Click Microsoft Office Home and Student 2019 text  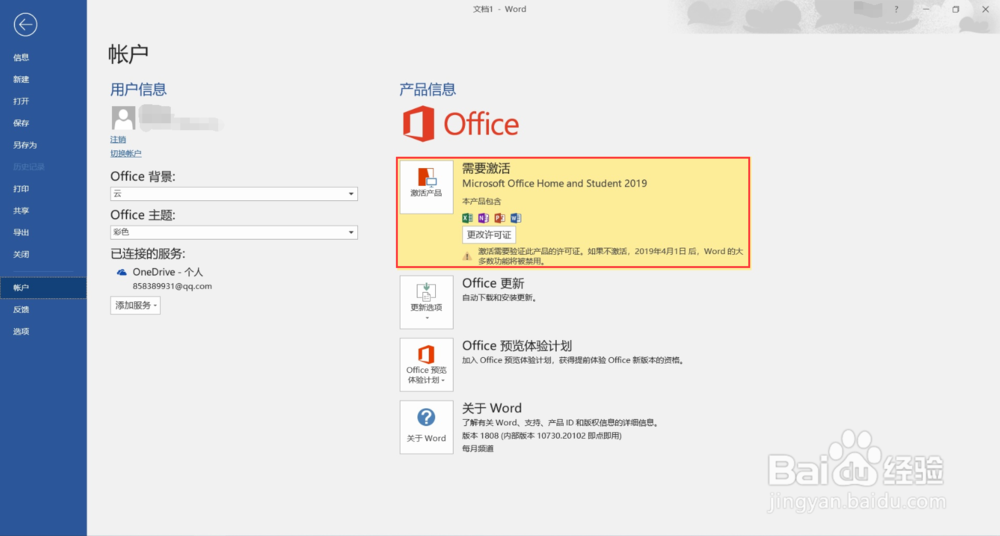tap(554, 184)
